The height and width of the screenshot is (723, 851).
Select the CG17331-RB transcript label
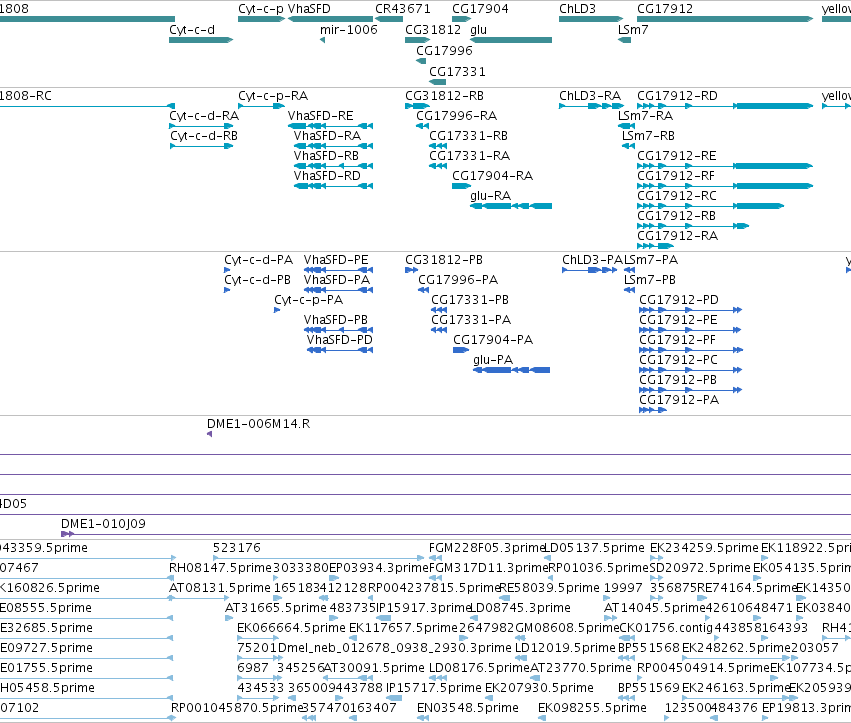(x=468, y=136)
